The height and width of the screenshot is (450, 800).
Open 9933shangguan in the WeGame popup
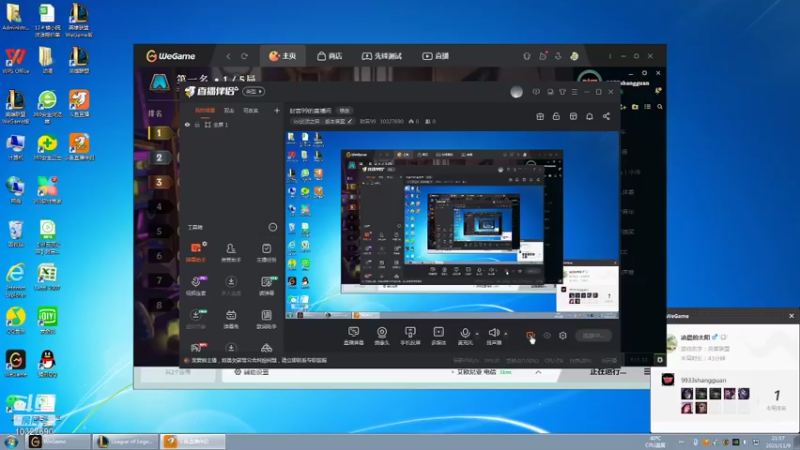pos(703,380)
